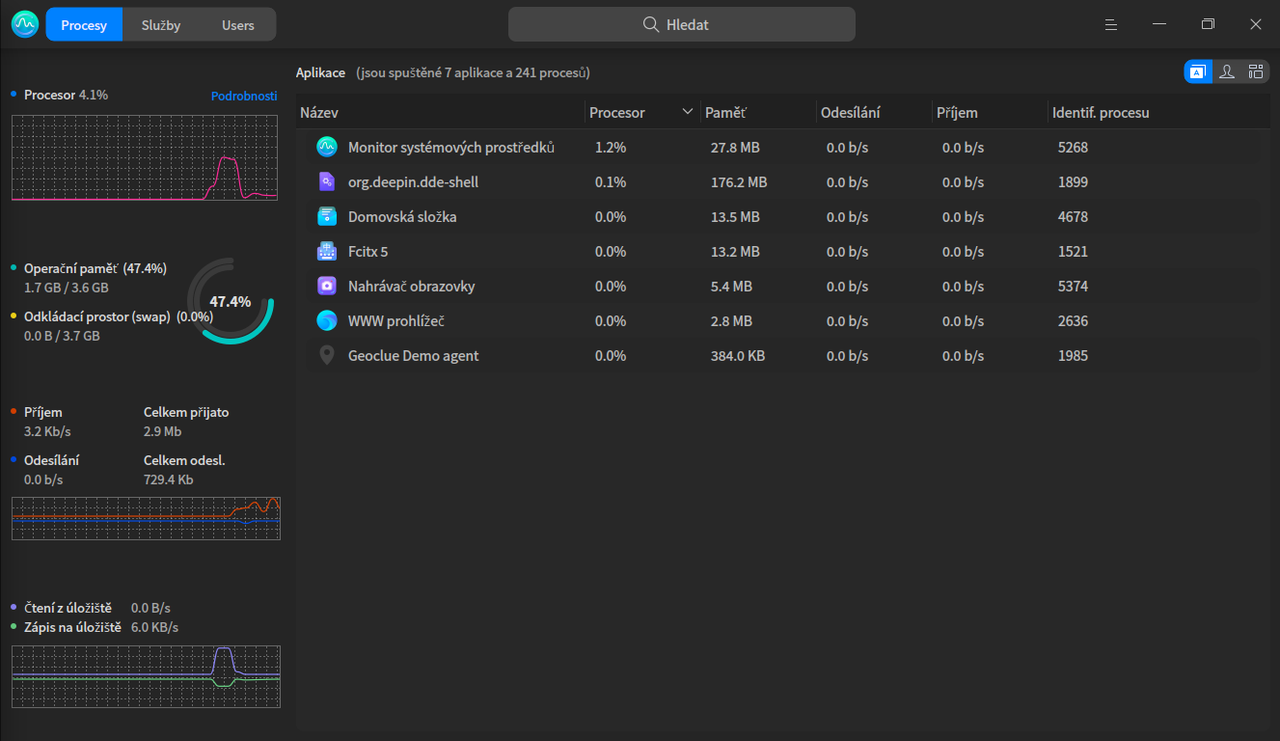Open the Podrobnosti details link
The height and width of the screenshot is (741, 1280).
click(244, 96)
